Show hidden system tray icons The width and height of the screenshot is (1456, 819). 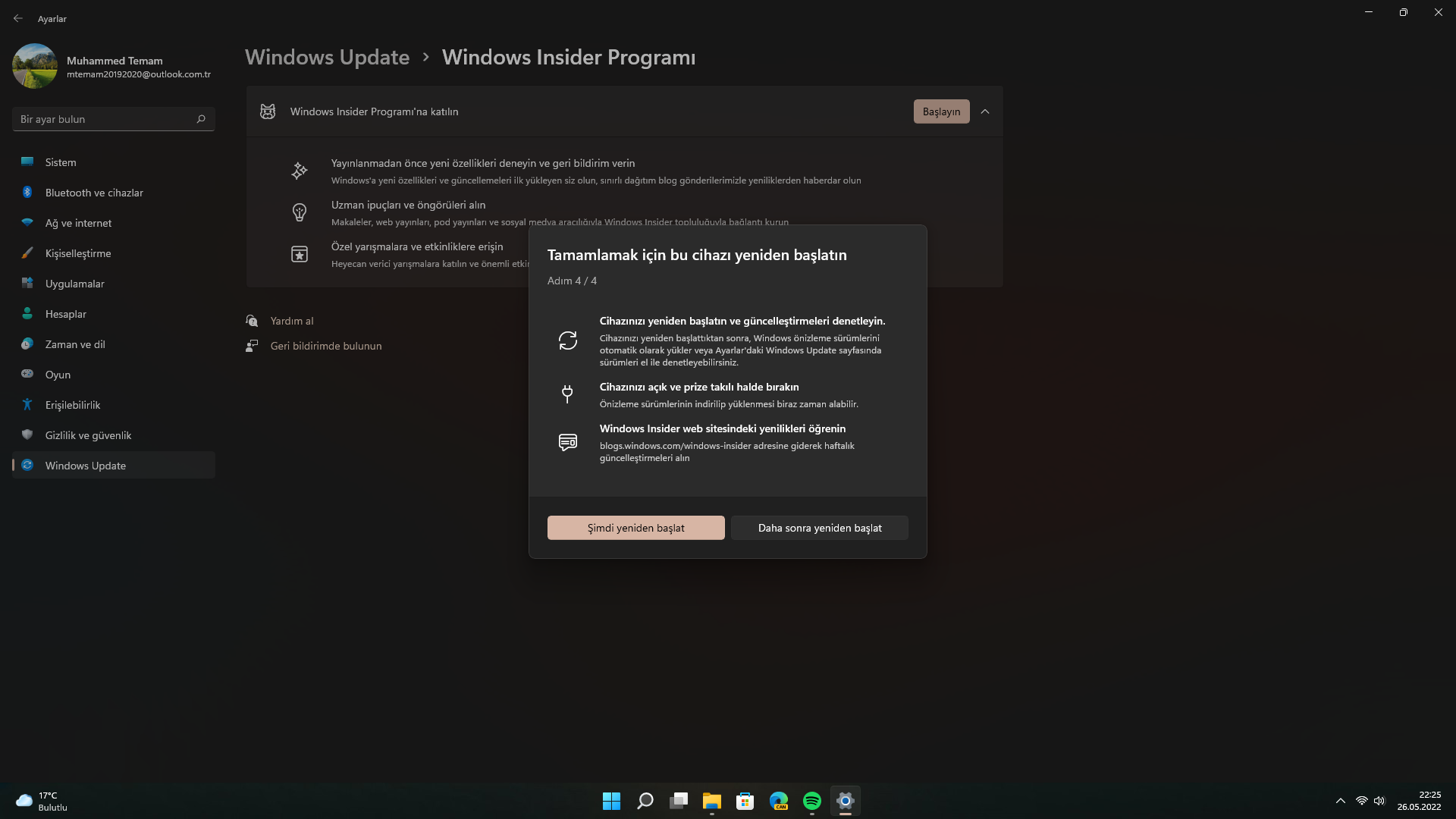pos(1340,801)
